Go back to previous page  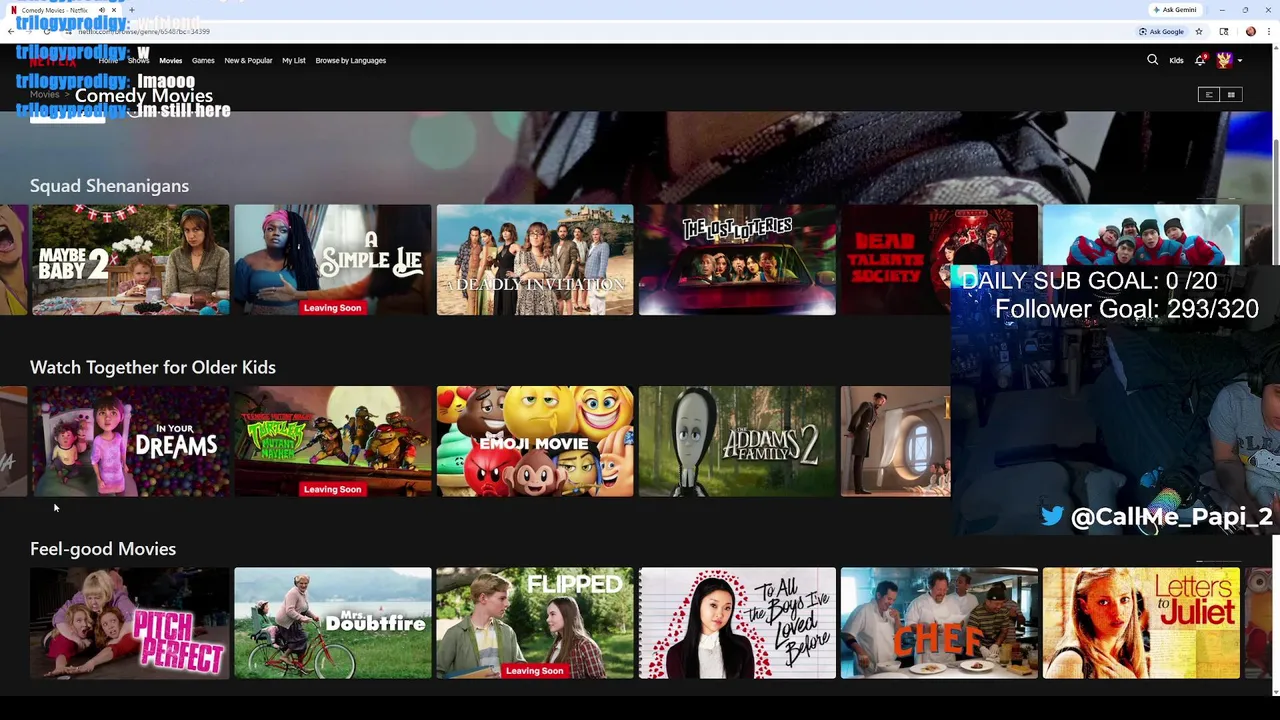tap(10, 31)
